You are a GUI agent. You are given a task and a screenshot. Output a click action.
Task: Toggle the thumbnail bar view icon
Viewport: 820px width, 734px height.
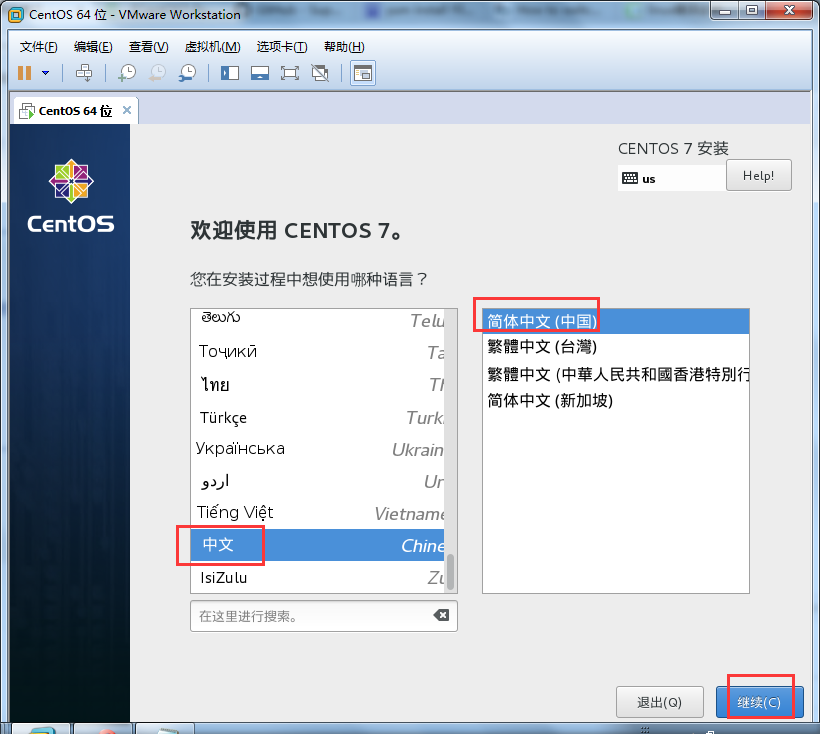click(x=260, y=73)
